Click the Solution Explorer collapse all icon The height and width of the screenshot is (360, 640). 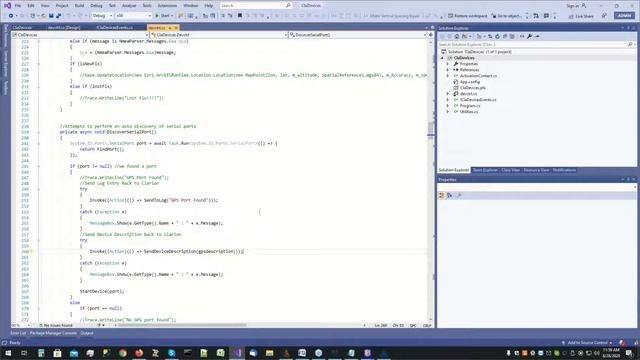(504, 36)
